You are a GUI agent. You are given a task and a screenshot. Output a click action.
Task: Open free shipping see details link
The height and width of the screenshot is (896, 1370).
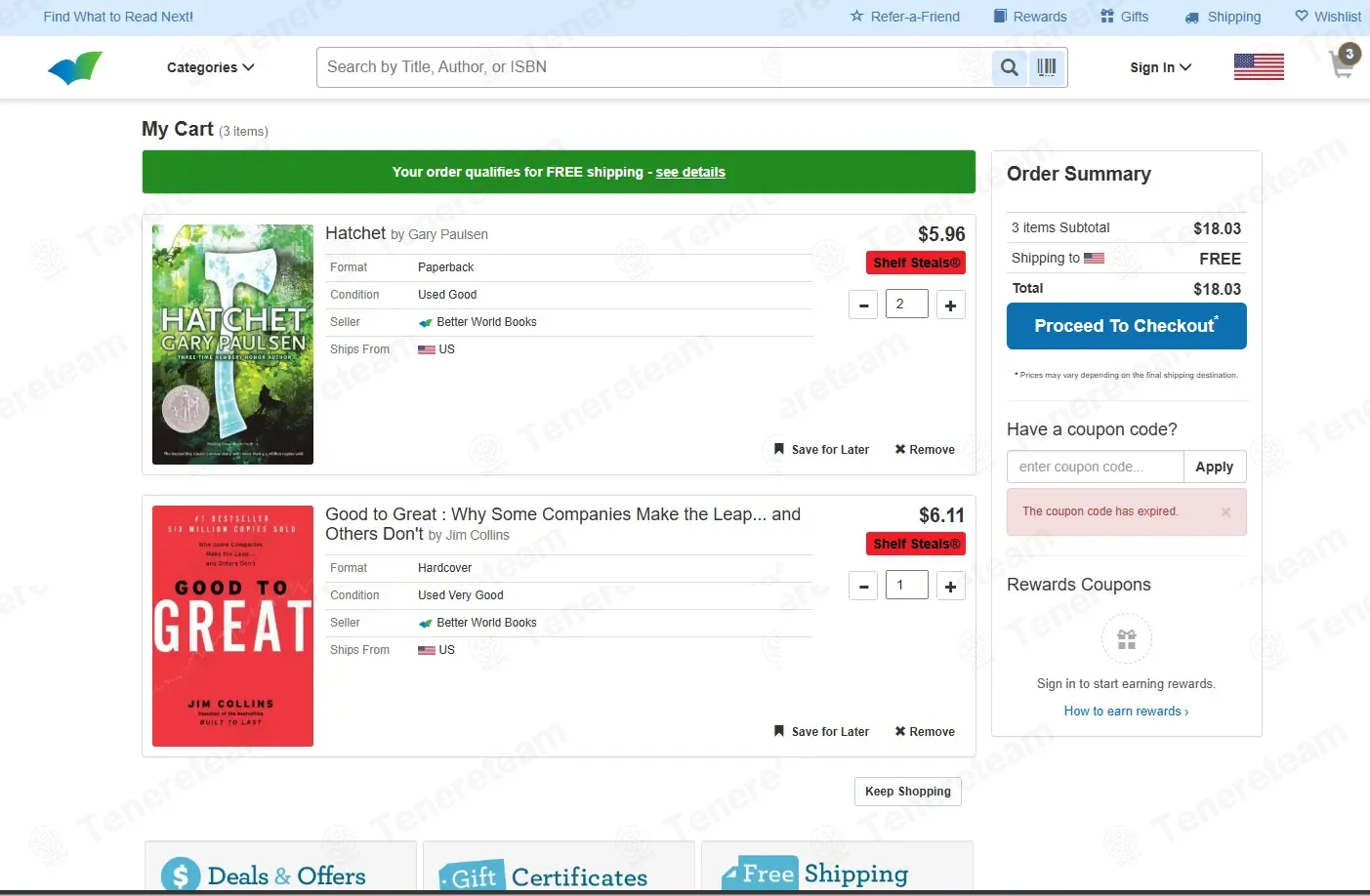coord(690,172)
